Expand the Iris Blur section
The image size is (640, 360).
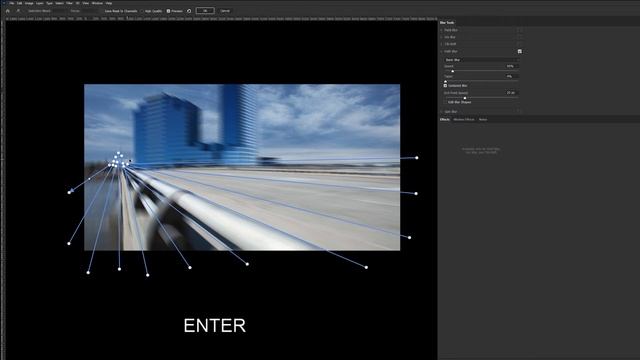point(441,37)
